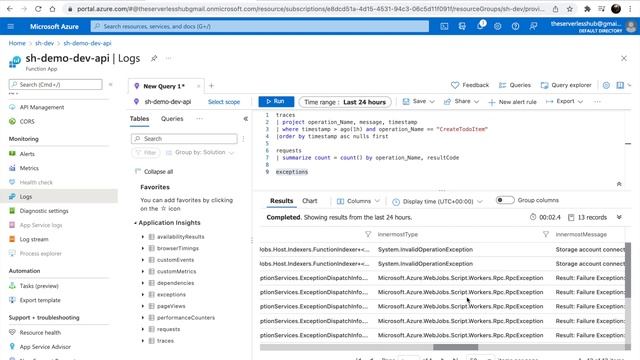This screenshot has height=360, width=640.
Task: Open Export template under Automation
Action: coord(40,300)
